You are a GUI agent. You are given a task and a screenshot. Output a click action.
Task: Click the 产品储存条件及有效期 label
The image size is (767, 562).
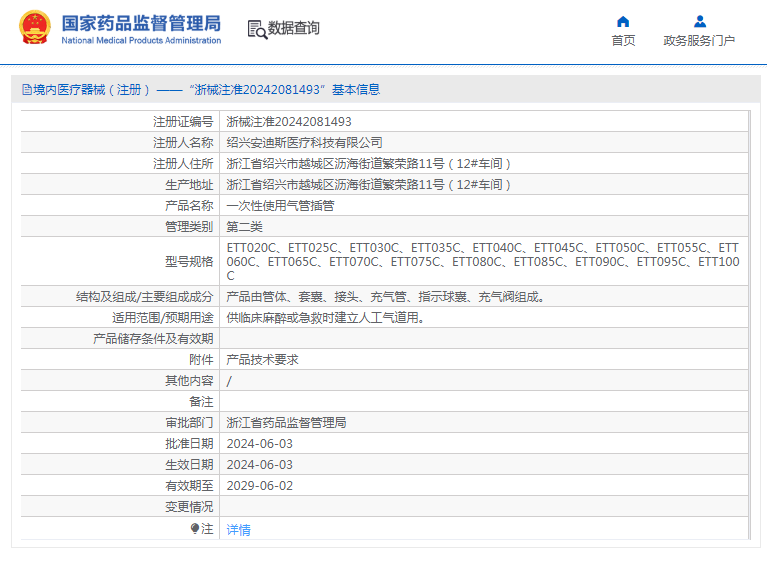pyautogui.click(x=153, y=339)
